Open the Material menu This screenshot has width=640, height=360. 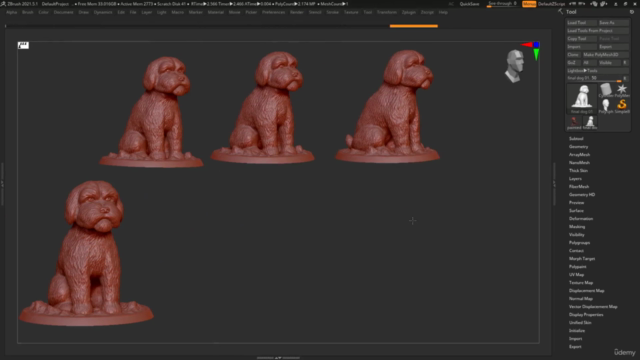216,12
